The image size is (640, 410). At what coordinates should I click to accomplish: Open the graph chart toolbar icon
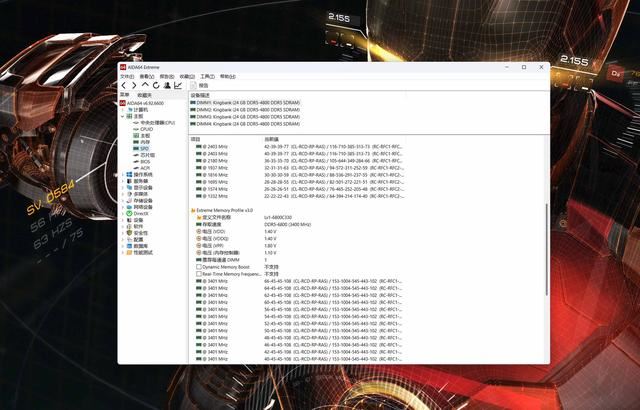178,85
